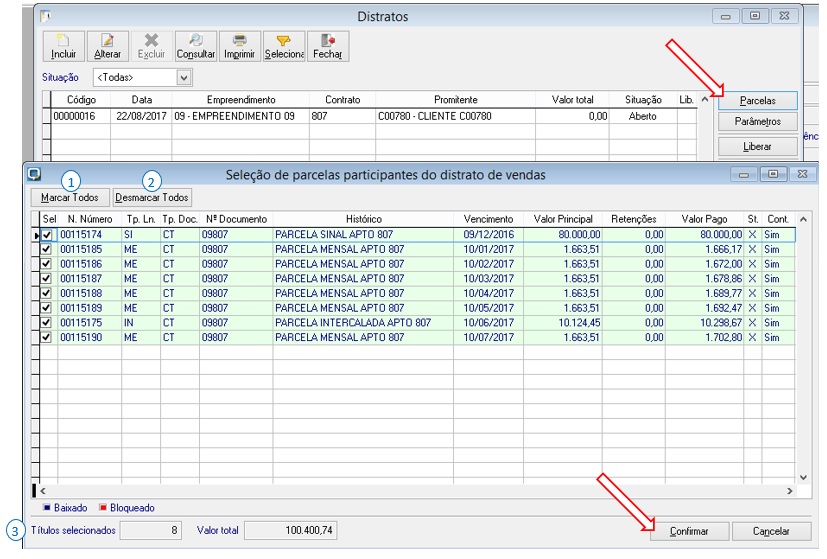Screen dimensions: 827x559
Task: Uncheck Sel for parcela 00115190
Action: pos(46,338)
